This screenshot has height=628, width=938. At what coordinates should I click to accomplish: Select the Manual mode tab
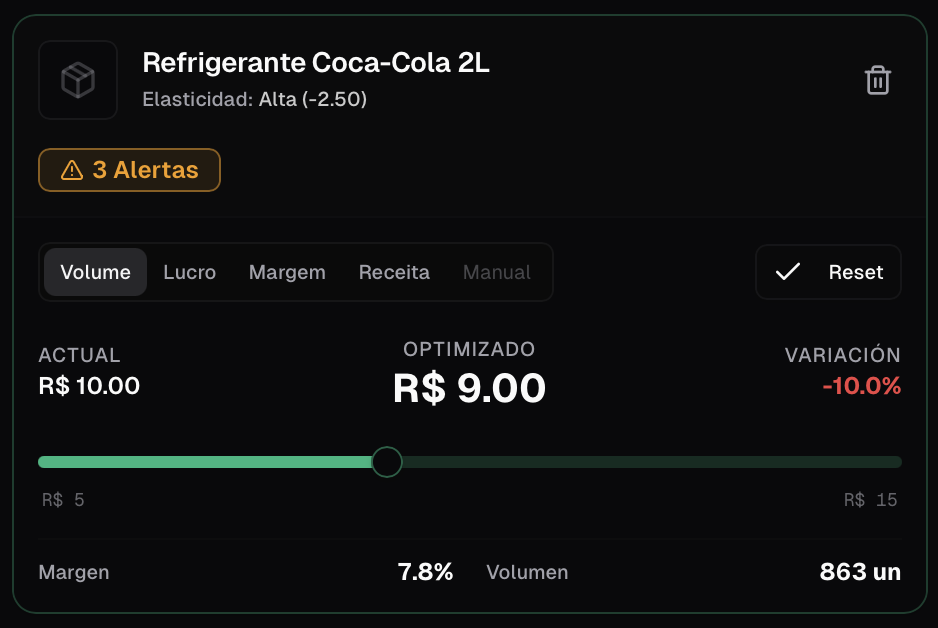pyautogui.click(x=496, y=272)
